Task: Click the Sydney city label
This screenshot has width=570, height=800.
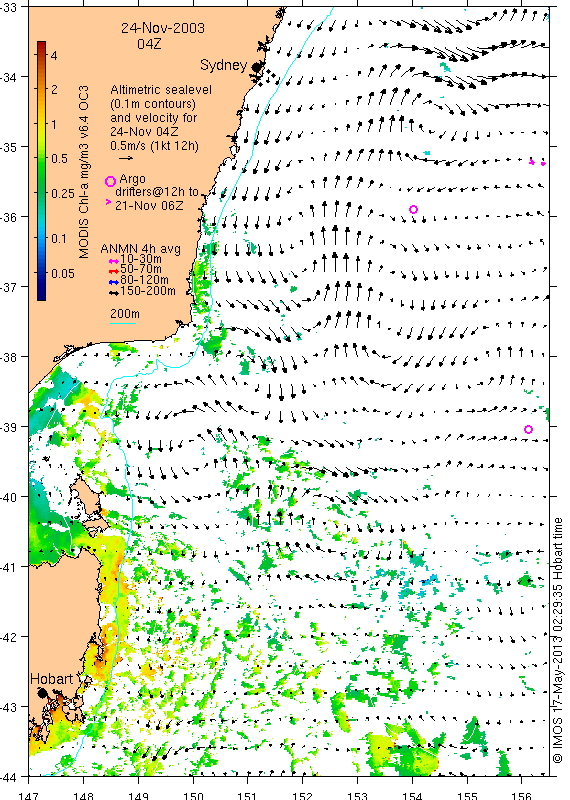Action: click(x=224, y=65)
